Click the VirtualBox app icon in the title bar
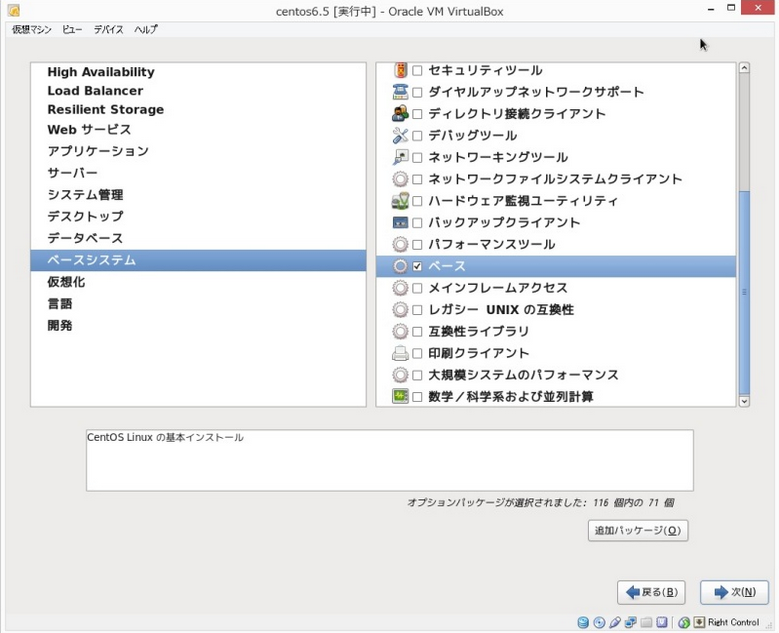Image resolution: width=779 pixels, height=633 pixels. 14,10
